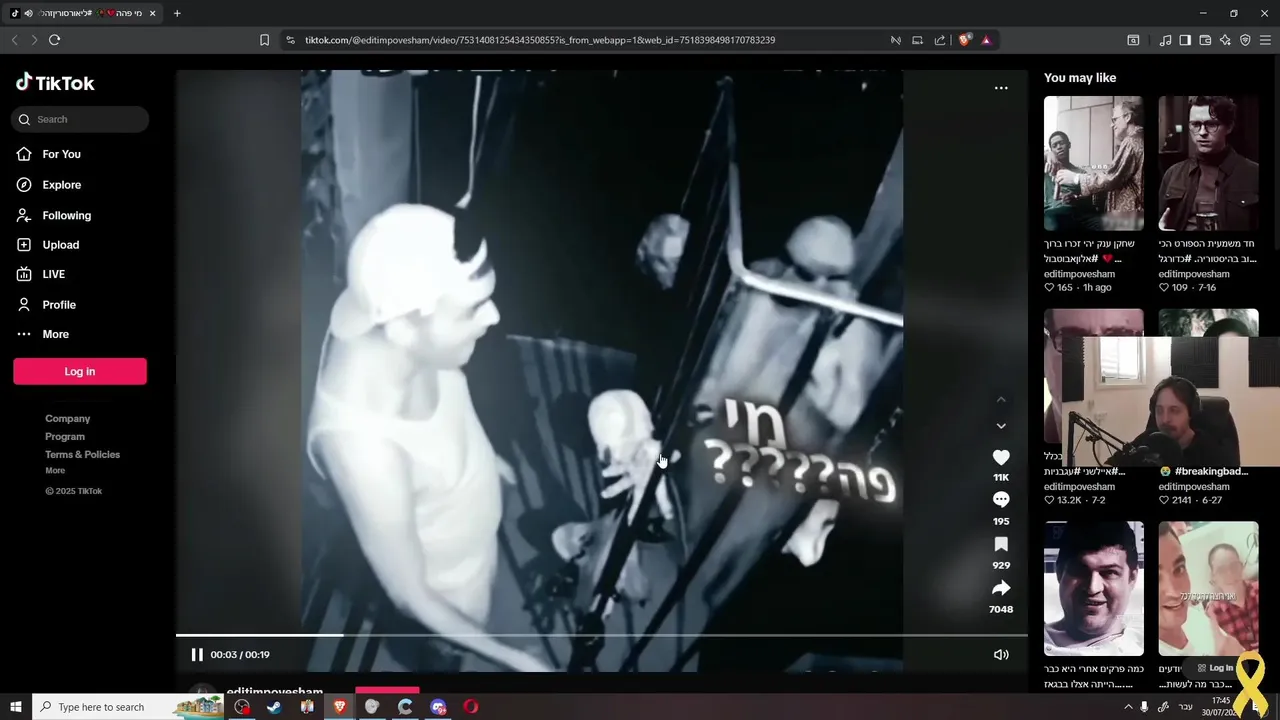Click the share page icon in address bar

point(940,40)
